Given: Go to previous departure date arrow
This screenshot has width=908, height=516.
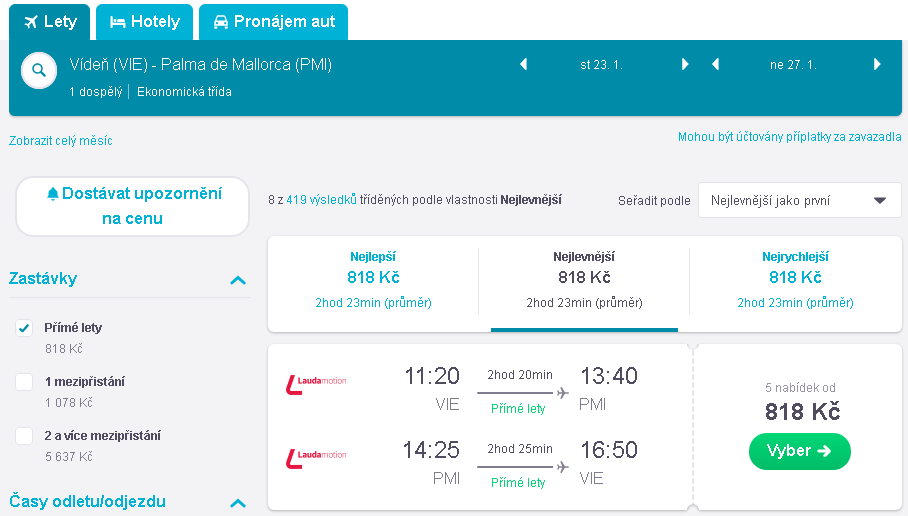Looking at the screenshot, I should point(523,64).
